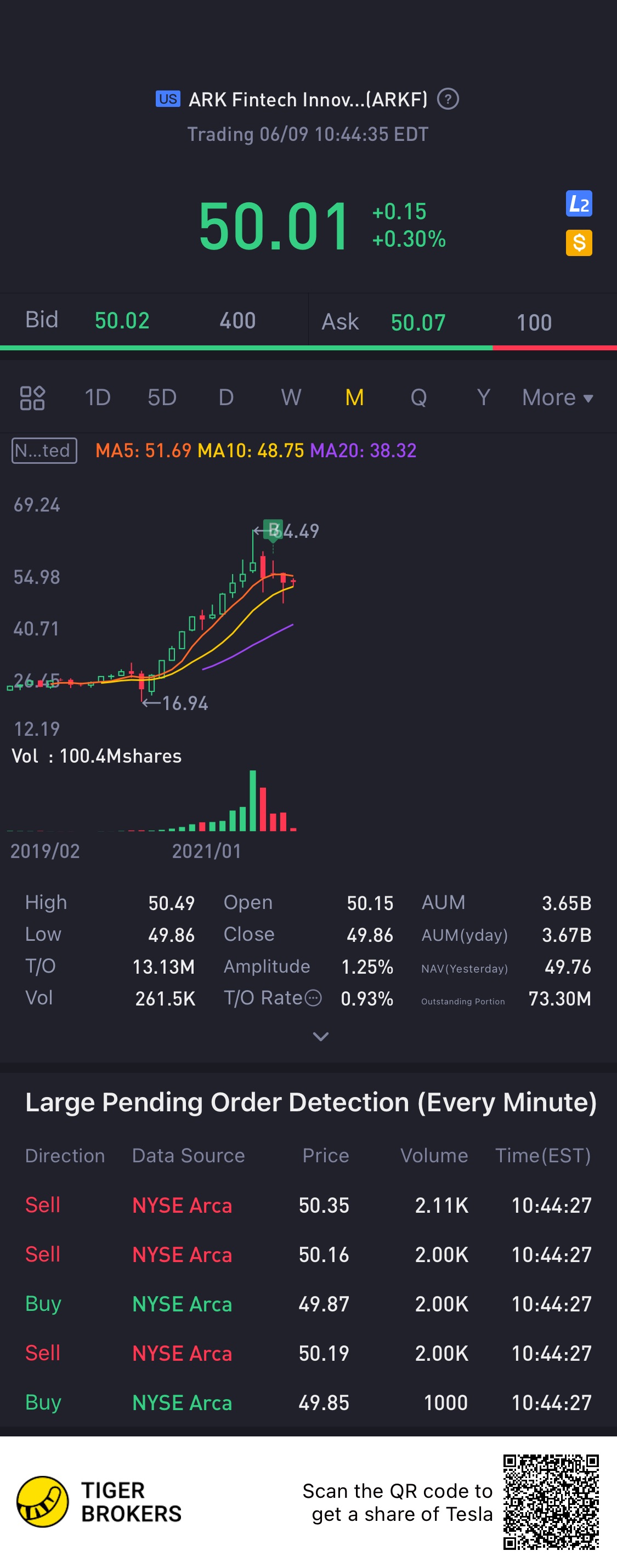Open Level 2 quotes icon
This screenshot has width=617, height=1568.
click(579, 204)
